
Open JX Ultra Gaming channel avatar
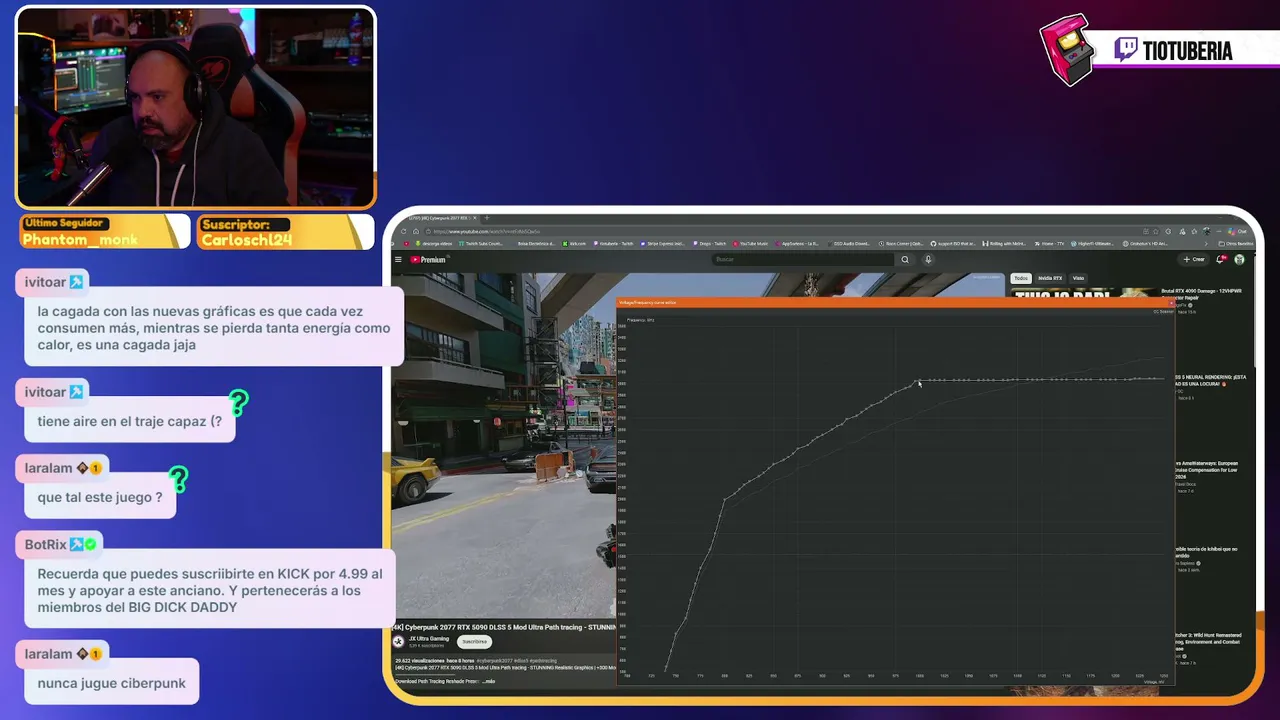398,642
